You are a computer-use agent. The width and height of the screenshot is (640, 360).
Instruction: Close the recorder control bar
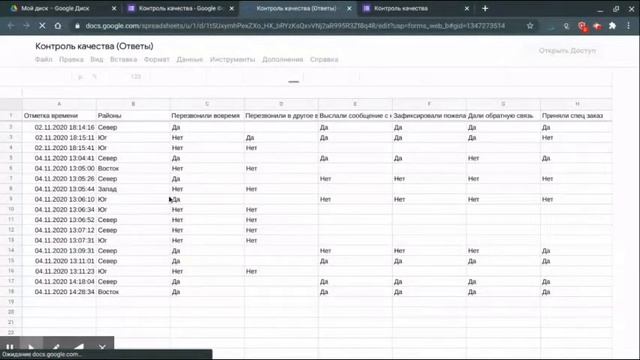(102, 347)
